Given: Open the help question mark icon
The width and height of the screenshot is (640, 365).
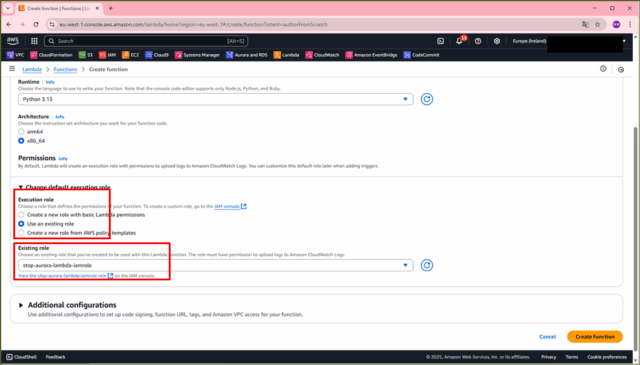Looking at the screenshot, I should coord(478,41).
